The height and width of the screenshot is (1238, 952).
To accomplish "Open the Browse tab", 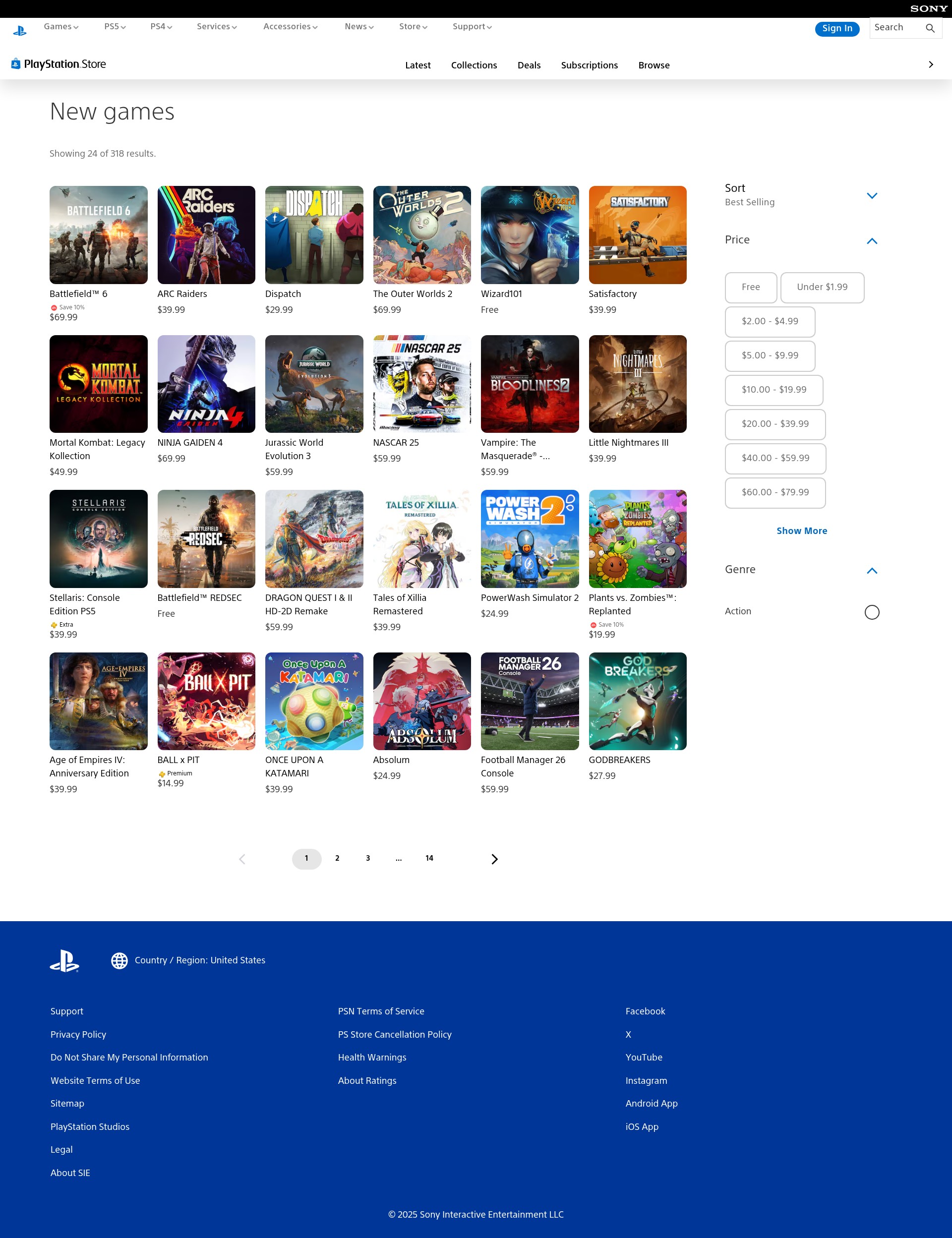I will [x=654, y=65].
